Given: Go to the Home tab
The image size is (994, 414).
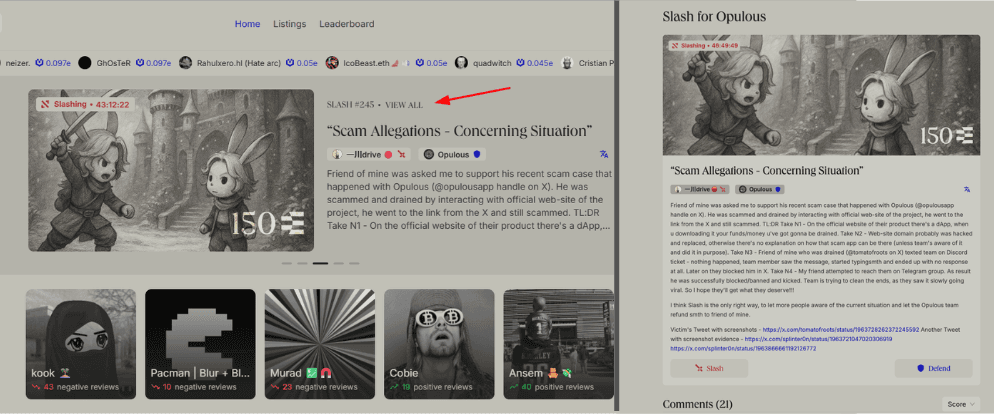Looking at the screenshot, I should pos(247,24).
